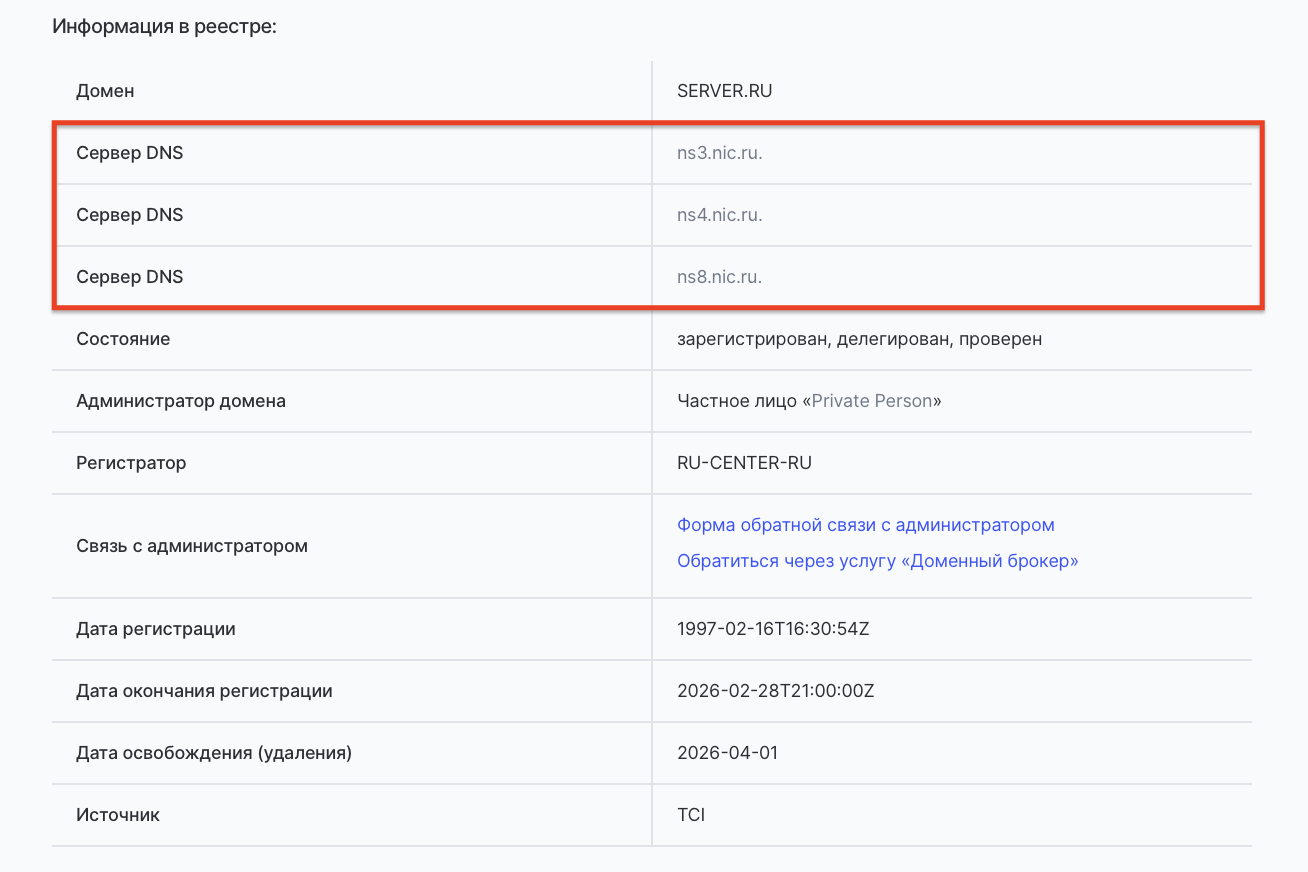Image resolution: width=1308 pixels, height=872 pixels.
Task: Open the Private Person administrator link
Action: 871,401
